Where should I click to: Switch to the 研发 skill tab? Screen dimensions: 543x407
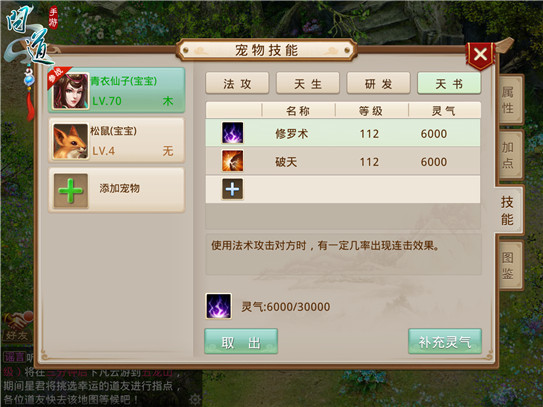point(379,83)
